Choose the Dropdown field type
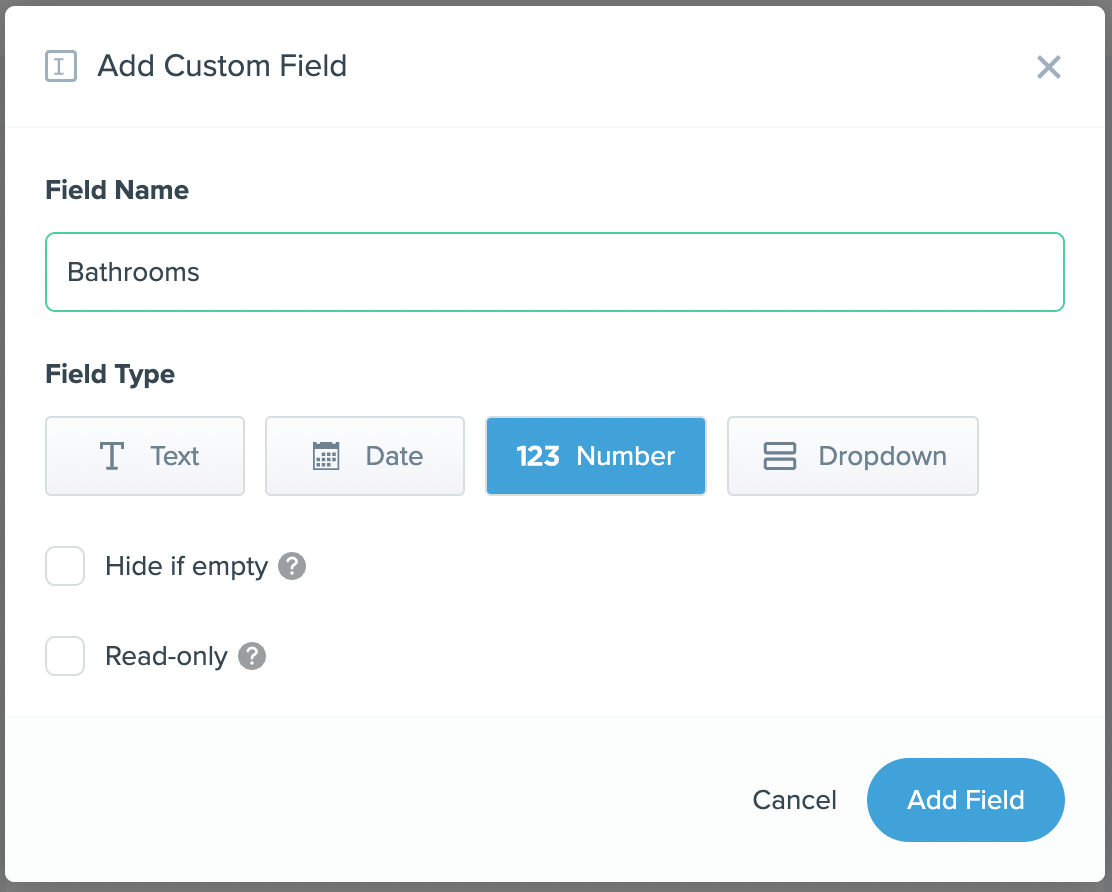This screenshot has height=892, width=1112. (852, 456)
